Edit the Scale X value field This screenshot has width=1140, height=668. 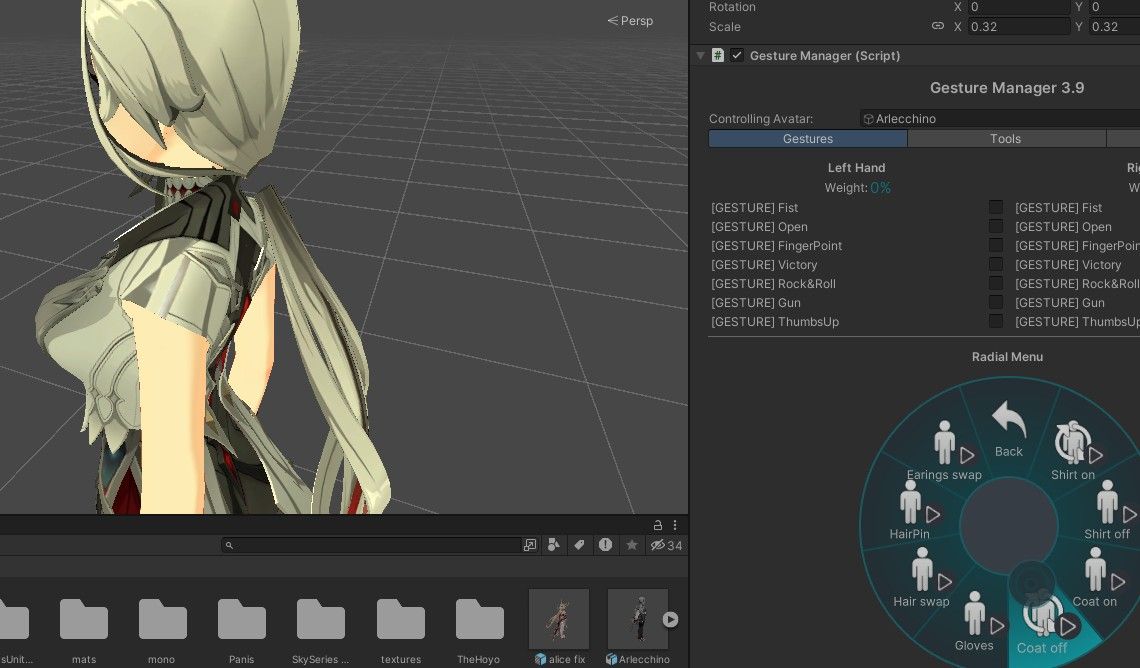click(1019, 27)
